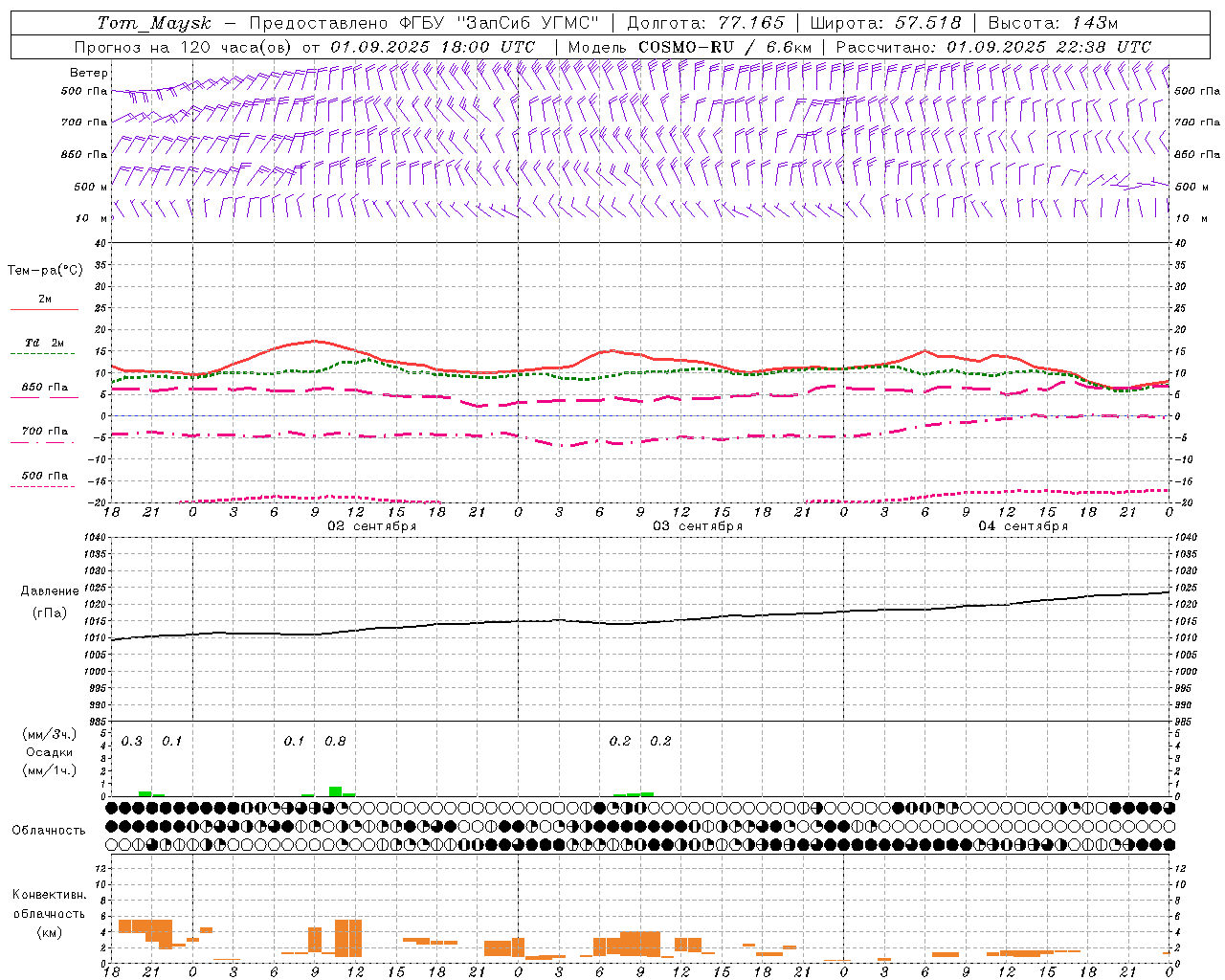
Task: Select the 'Тем-ра(°C)' temperature label
Action: click(x=45, y=270)
